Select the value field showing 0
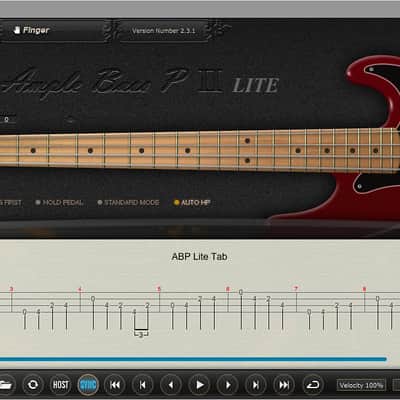 7,119
